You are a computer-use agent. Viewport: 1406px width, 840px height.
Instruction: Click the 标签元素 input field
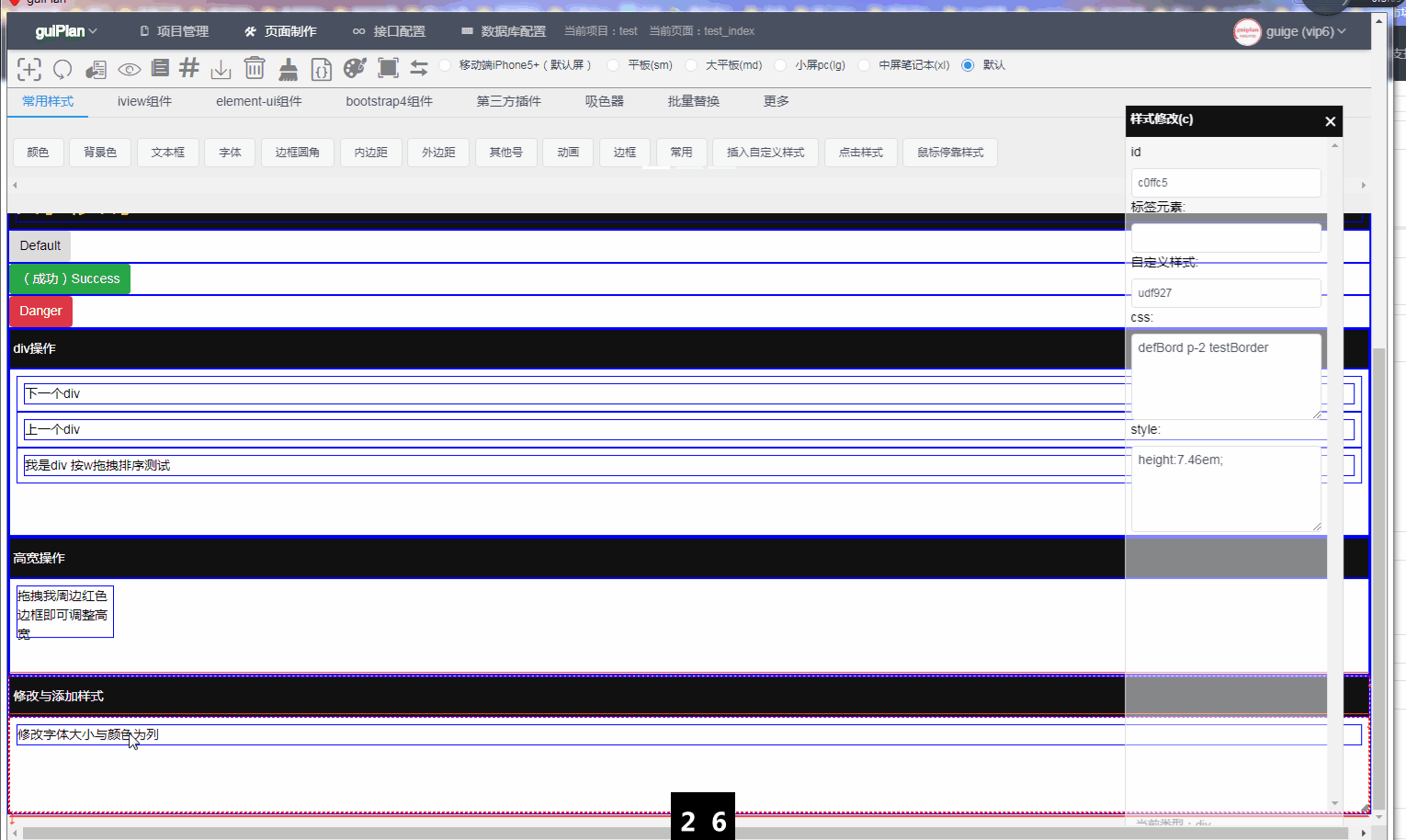[x=1226, y=238]
